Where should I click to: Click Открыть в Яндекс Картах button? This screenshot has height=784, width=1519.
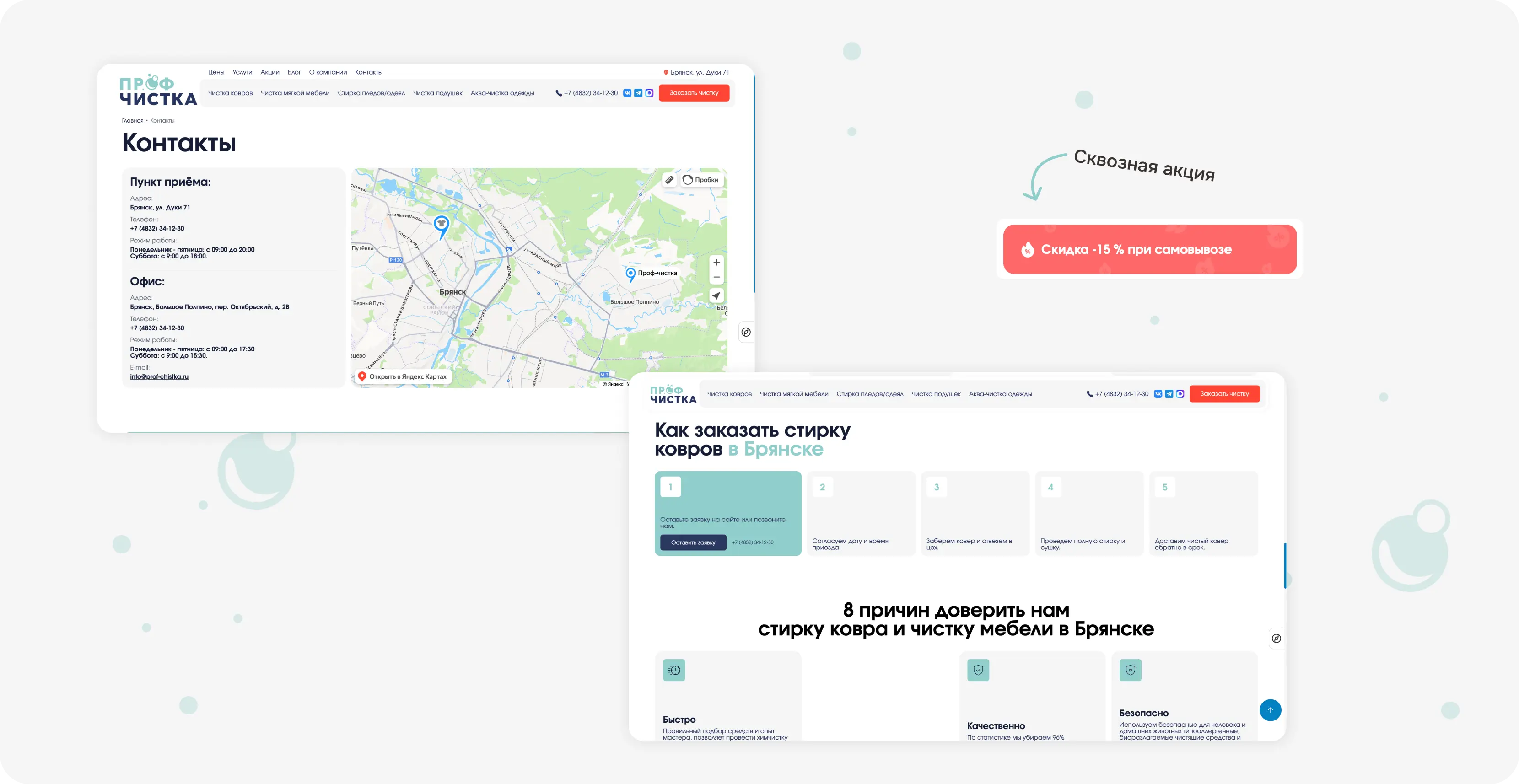[403, 376]
